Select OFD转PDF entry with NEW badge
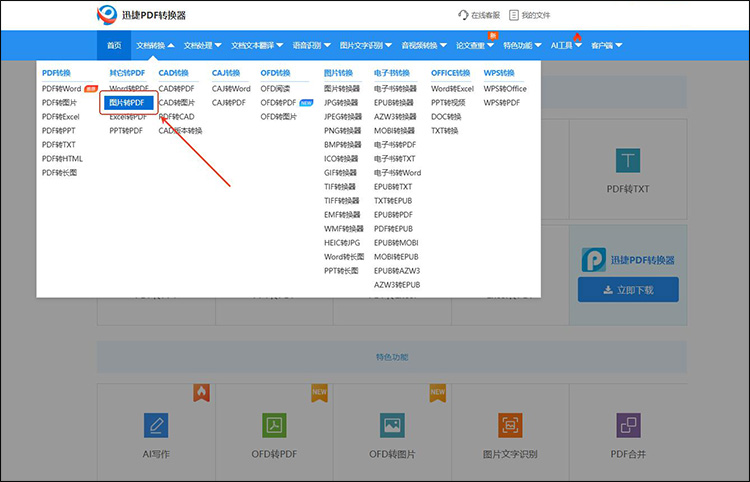This screenshot has height=482, width=750. click(x=278, y=103)
